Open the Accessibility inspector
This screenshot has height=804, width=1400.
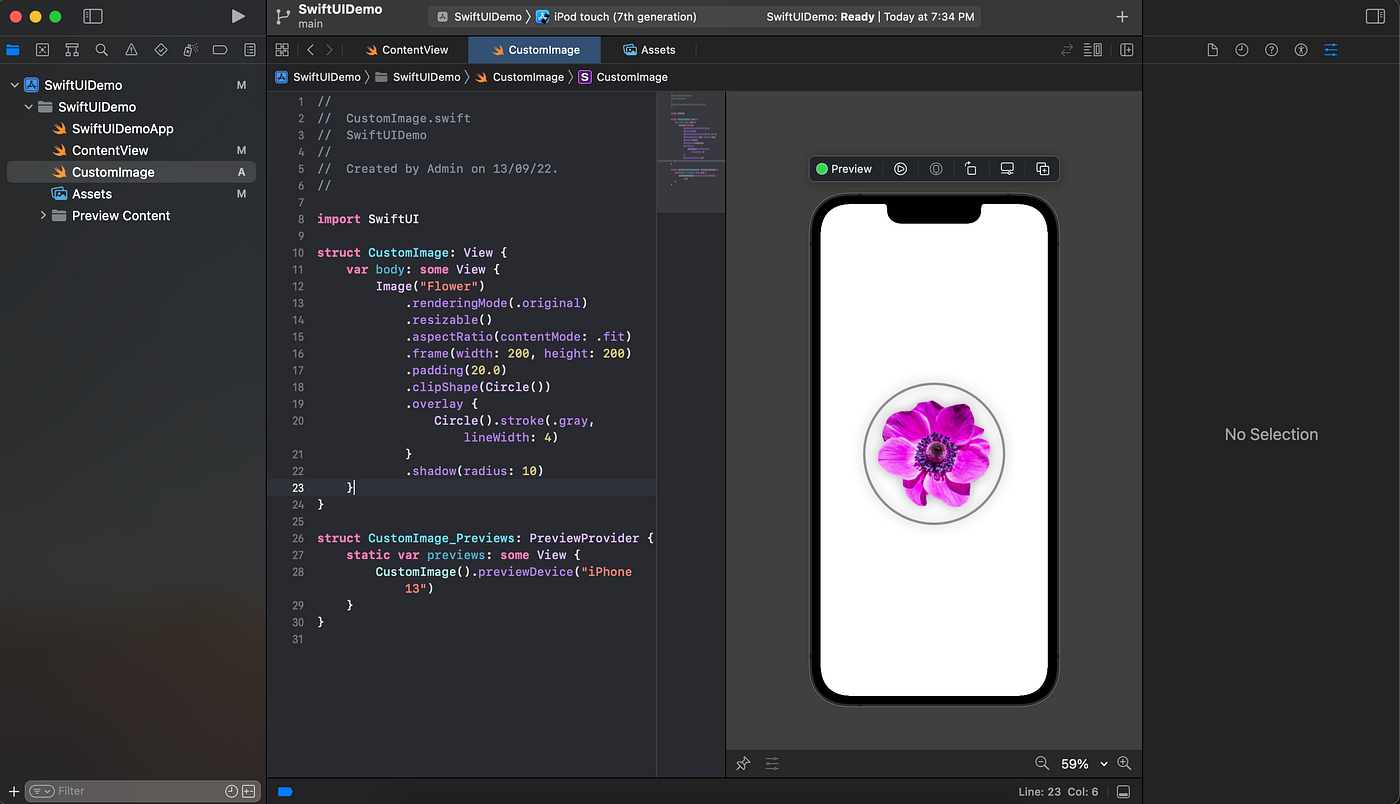pos(1301,49)
